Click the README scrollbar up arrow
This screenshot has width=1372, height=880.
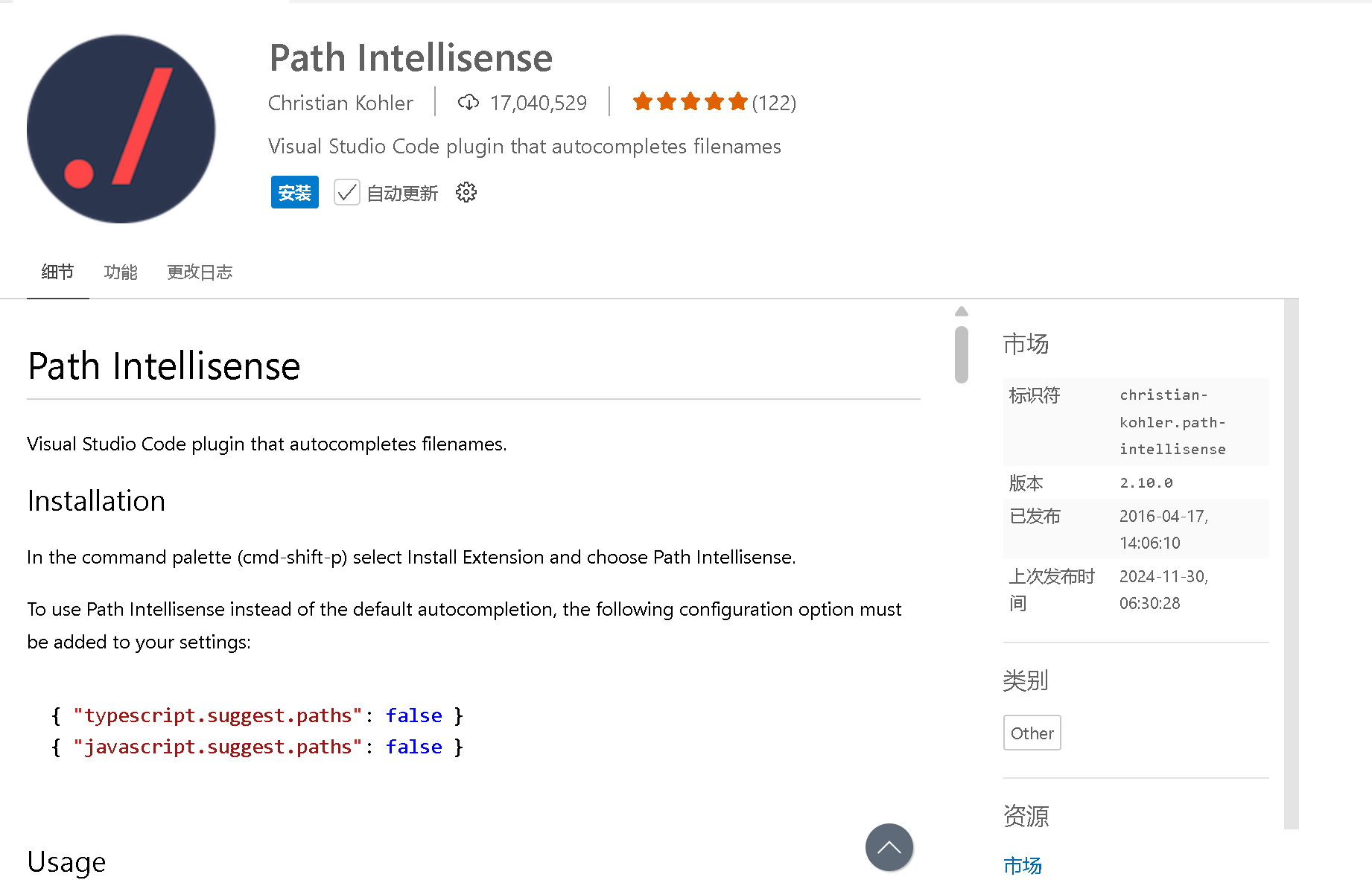pos(962,311)
